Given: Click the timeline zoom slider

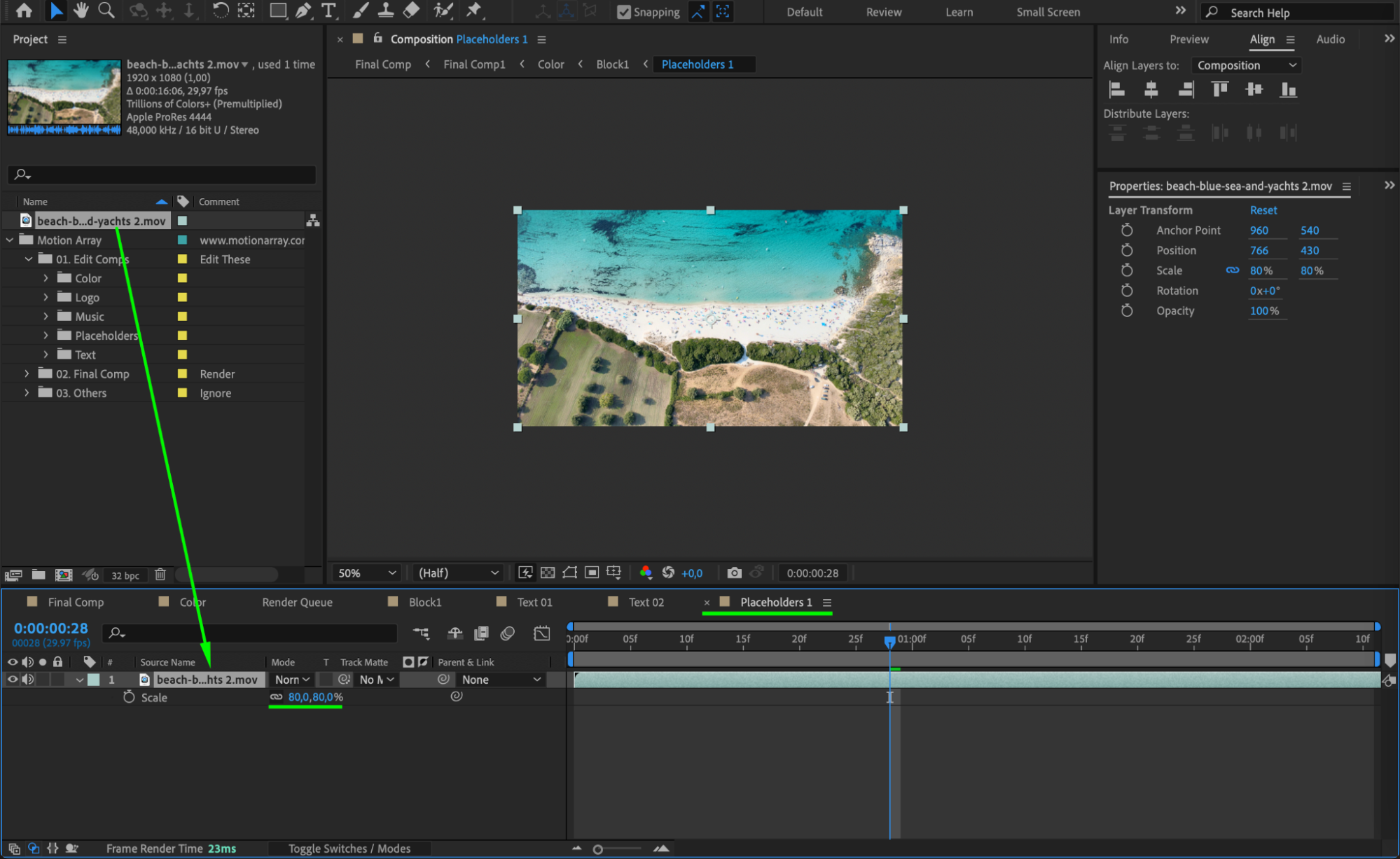Looking at the screenshot, I should click(x=598, y=849).
